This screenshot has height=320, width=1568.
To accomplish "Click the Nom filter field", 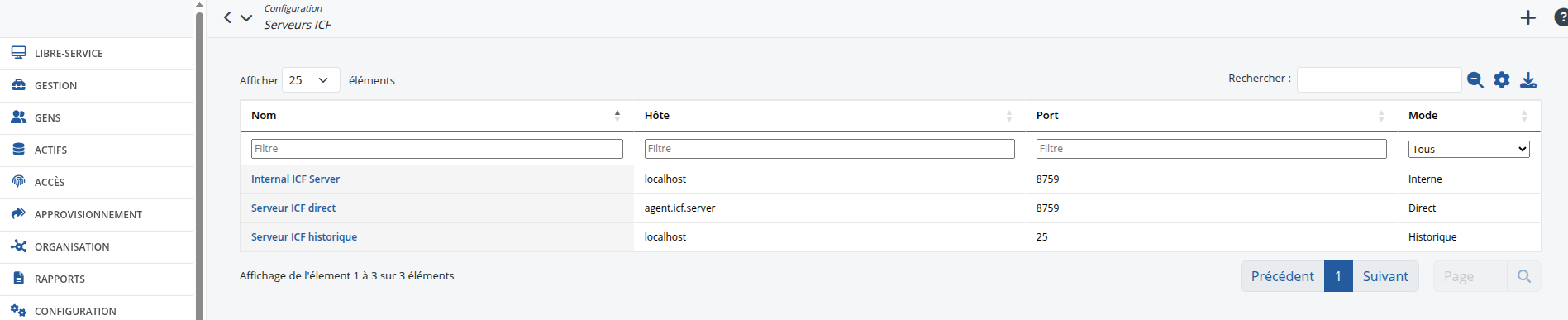I will pyautogui.click(x=436, y=149).
